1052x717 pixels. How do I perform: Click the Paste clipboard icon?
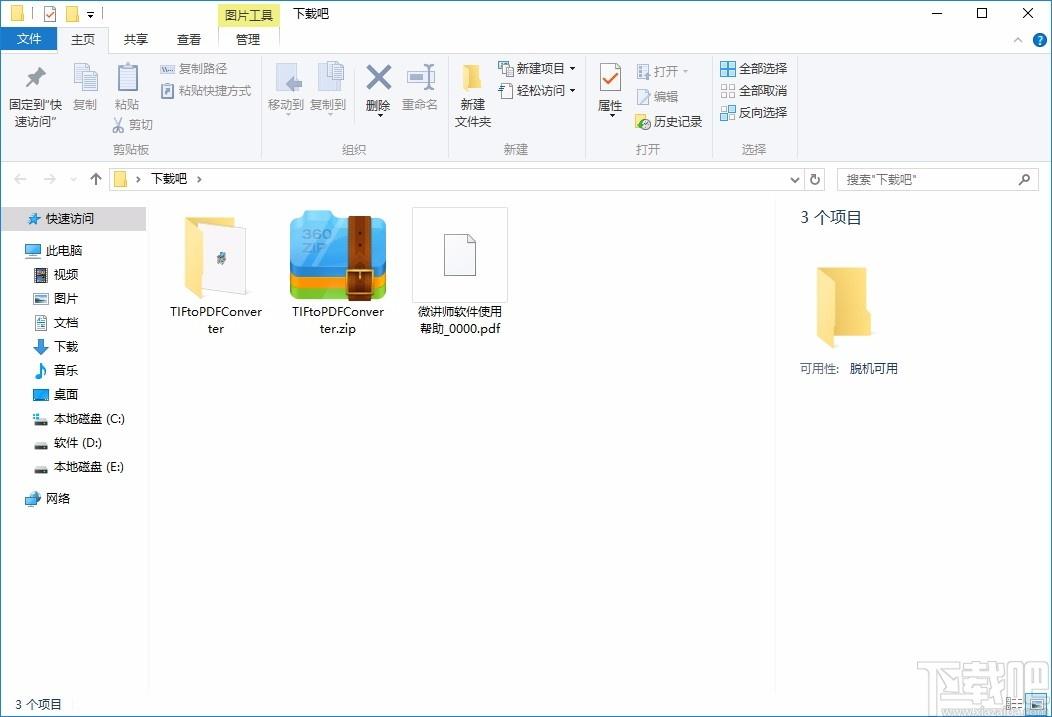pyautogui.click(x=127, y=78)
